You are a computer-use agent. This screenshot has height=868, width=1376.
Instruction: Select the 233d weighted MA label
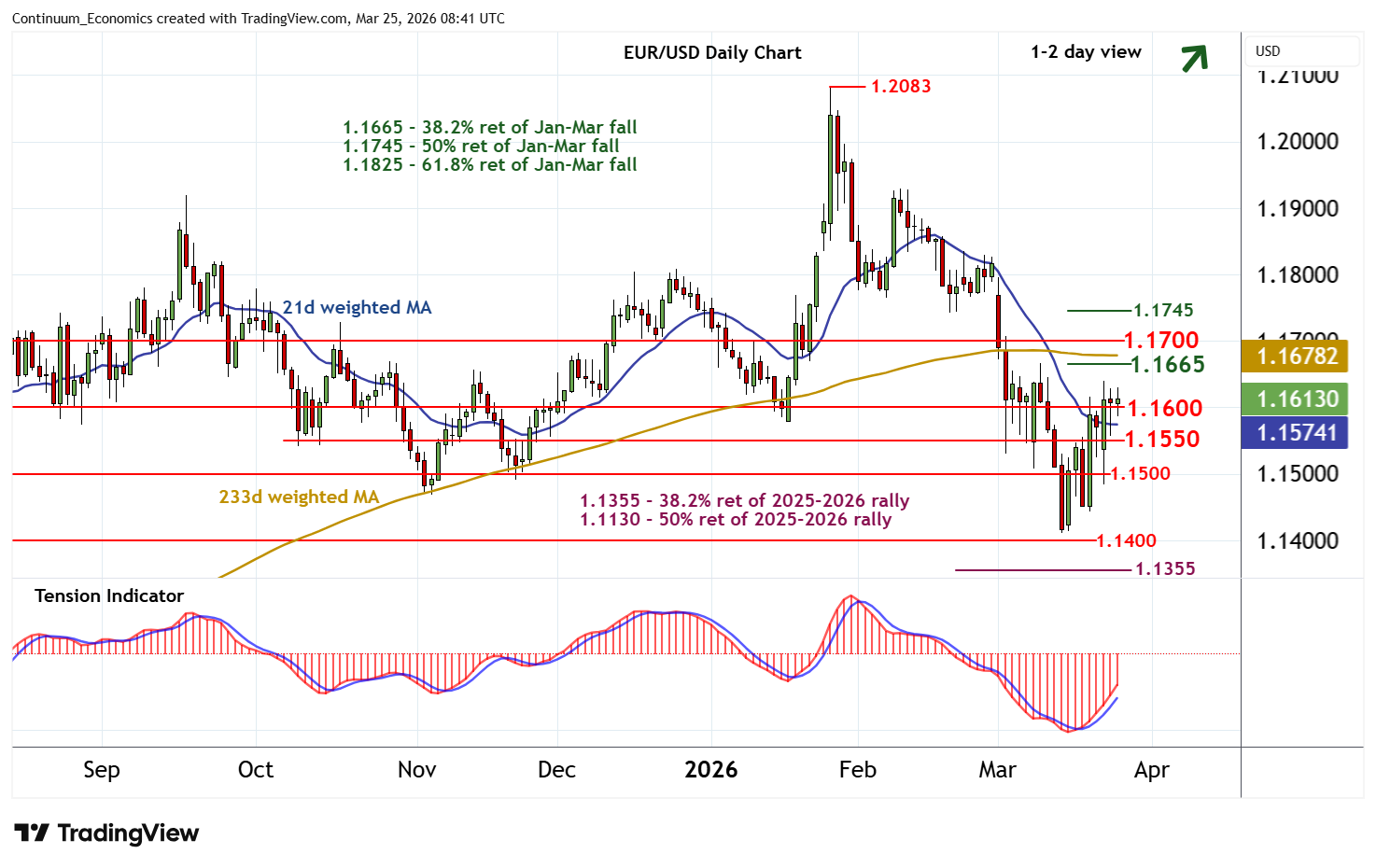click(x=299, y=497)
